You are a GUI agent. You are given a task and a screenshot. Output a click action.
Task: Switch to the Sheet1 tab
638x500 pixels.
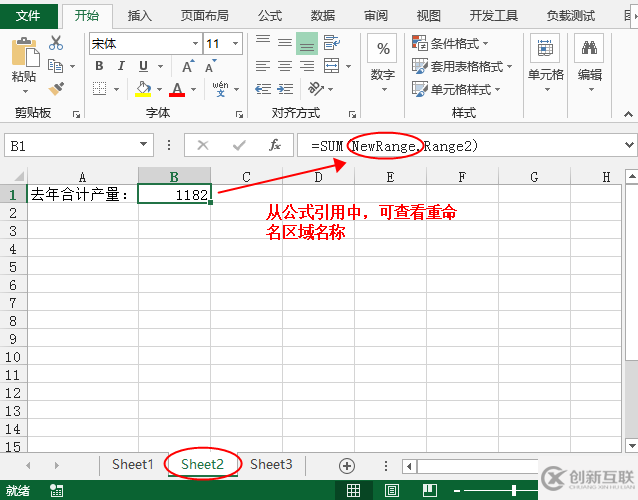tap(133, 464)
